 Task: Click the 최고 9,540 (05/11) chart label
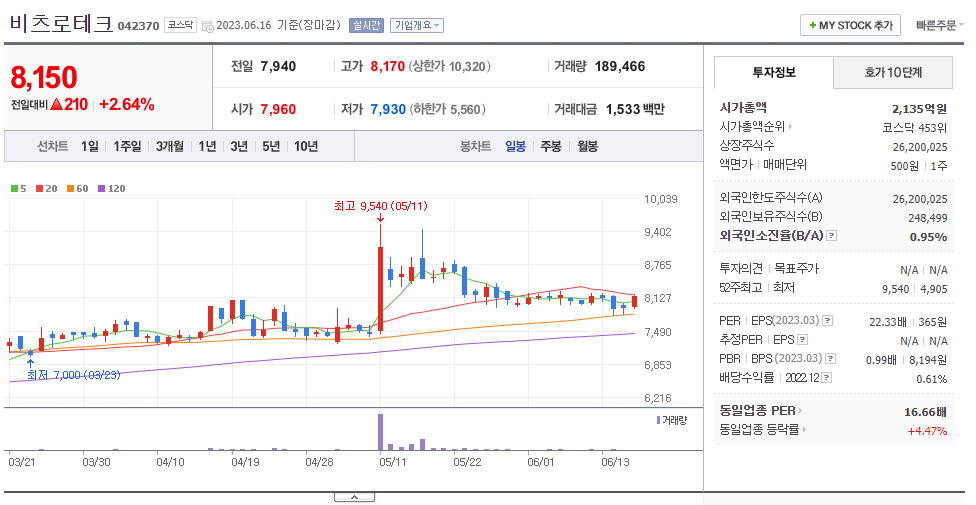point(380,206)
